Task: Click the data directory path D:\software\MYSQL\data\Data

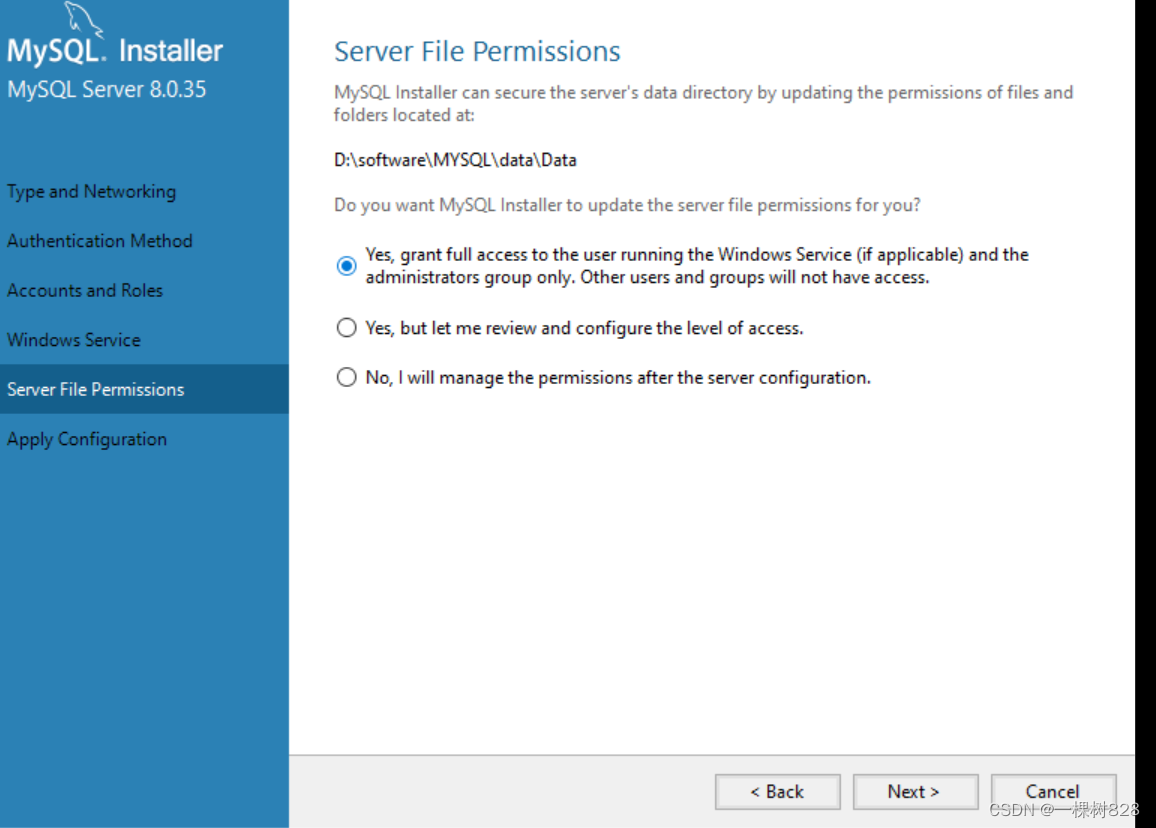Action: (x=455, y=160)
